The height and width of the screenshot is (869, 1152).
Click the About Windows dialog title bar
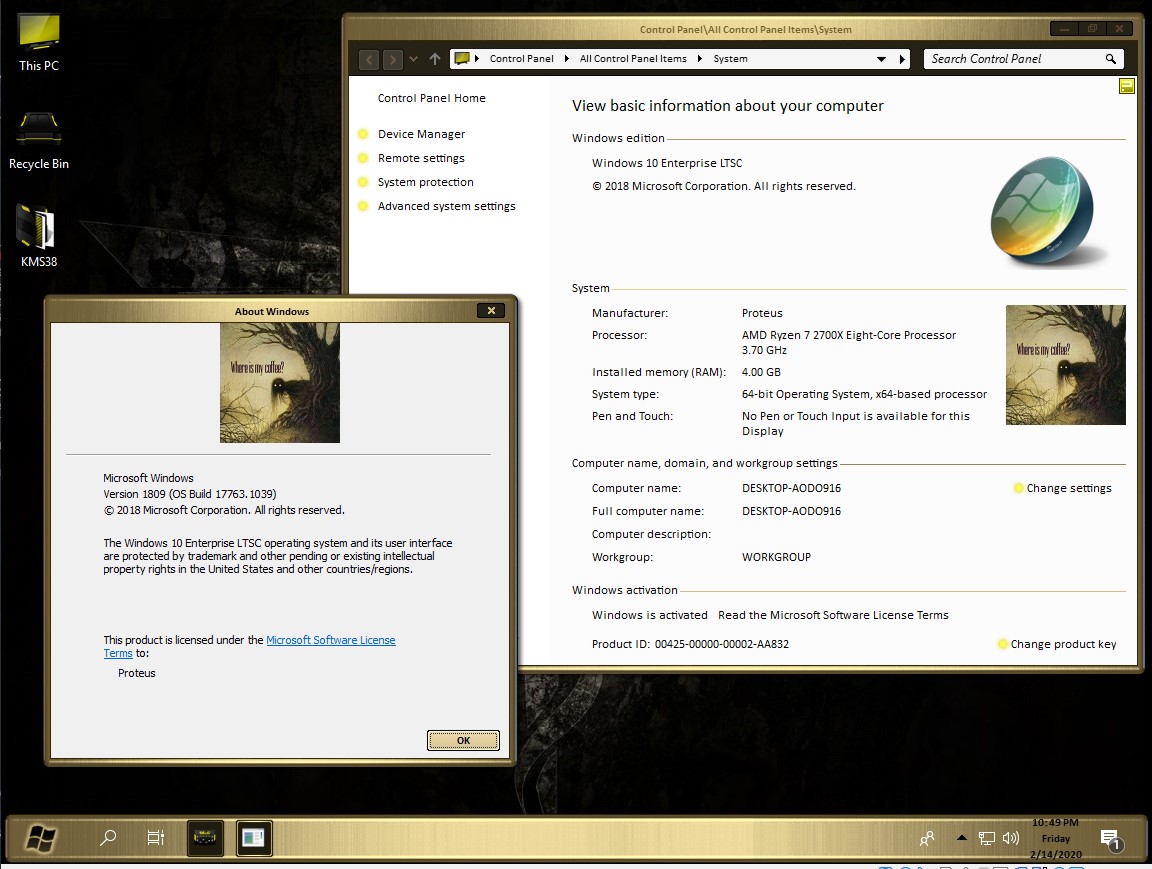[272, 311]
